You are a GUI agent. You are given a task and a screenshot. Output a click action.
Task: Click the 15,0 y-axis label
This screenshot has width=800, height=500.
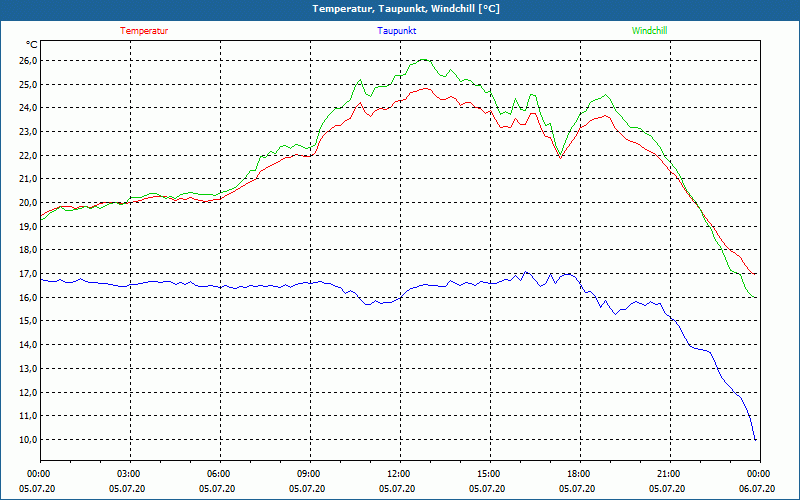click(28, 320)
